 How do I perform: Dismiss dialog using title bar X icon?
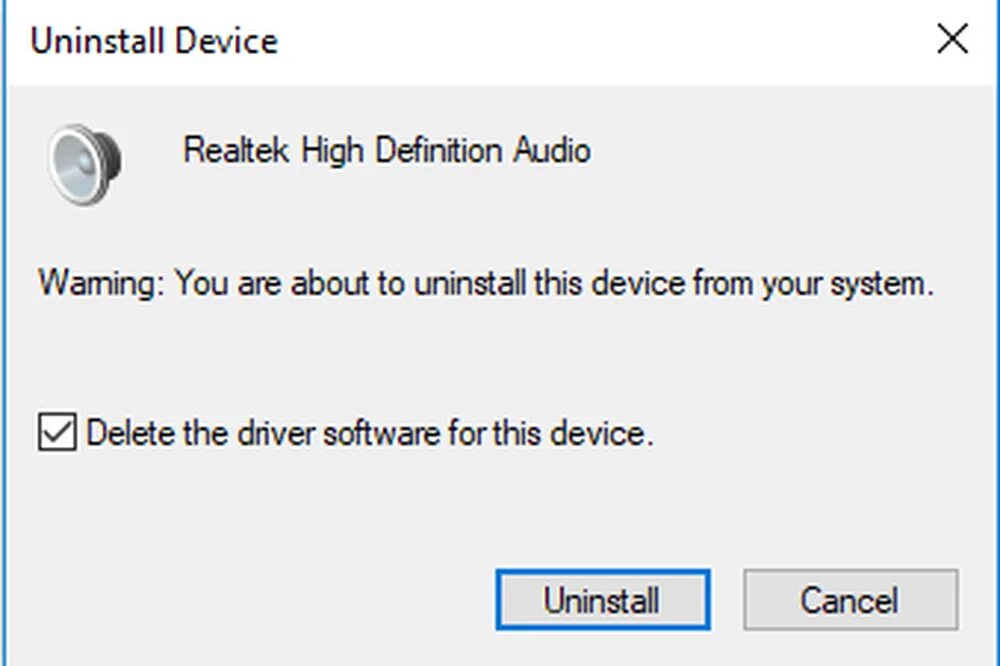tap(953, 39)
